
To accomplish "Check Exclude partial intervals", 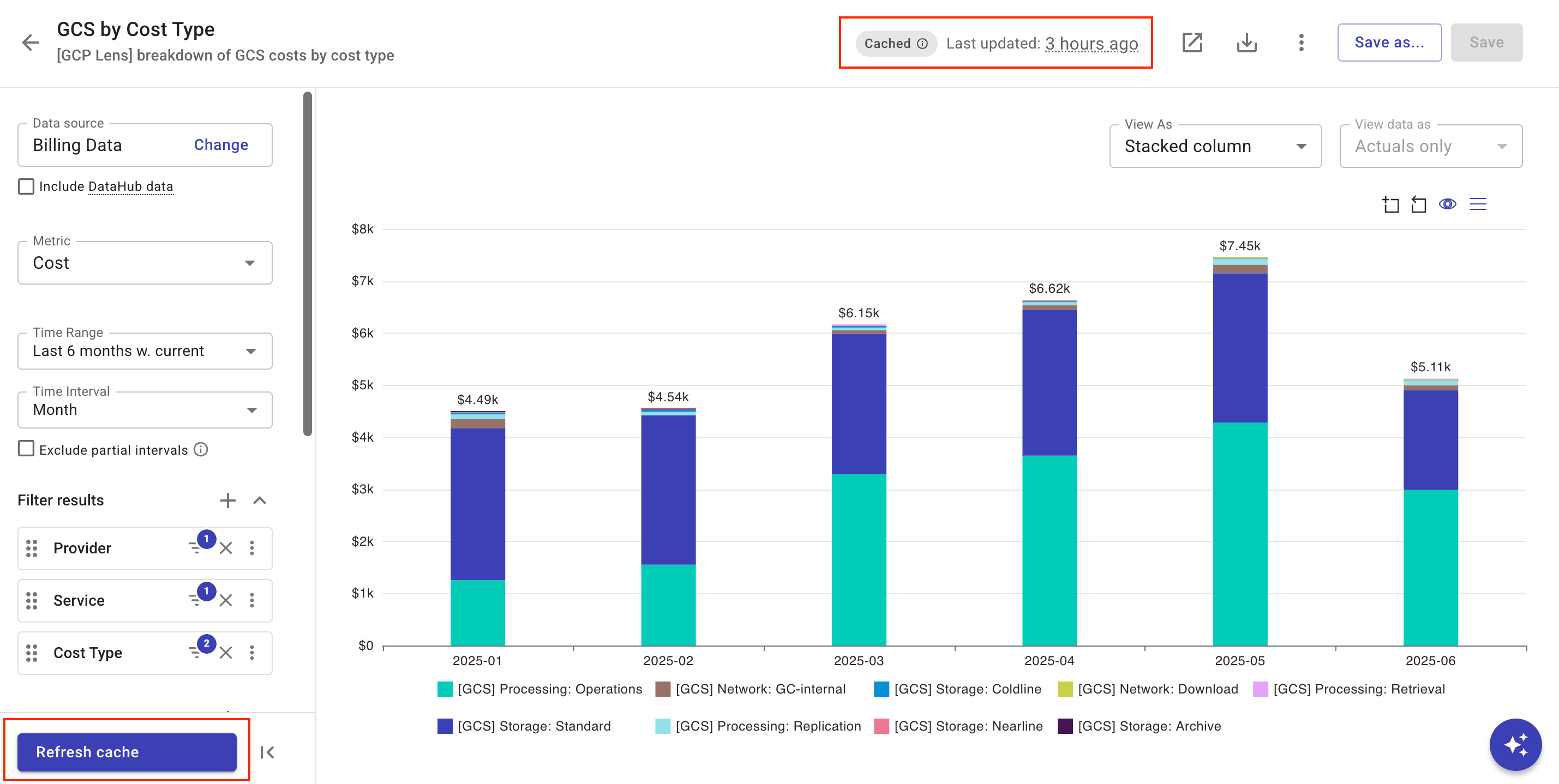I will [26, 449].
